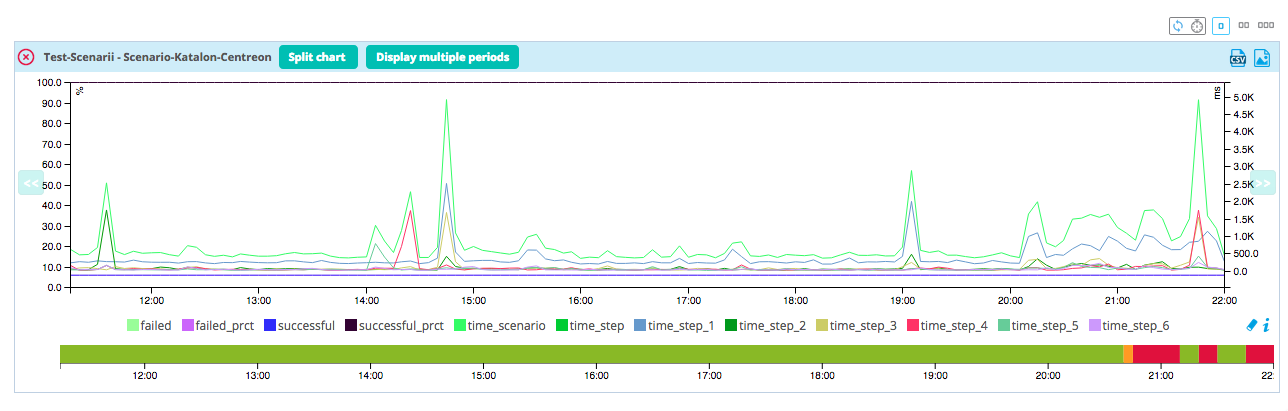
Task: Click the tallest green peak near 14:45
Action: point(446,100)
